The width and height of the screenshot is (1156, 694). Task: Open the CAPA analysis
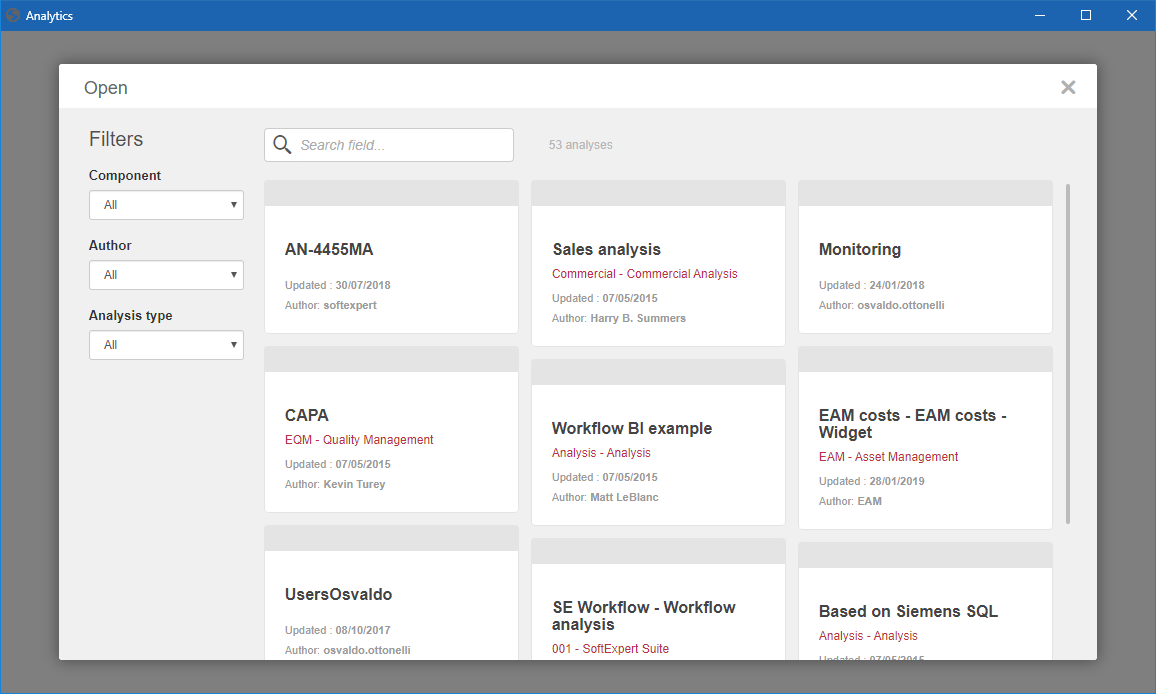click(391, 429)
